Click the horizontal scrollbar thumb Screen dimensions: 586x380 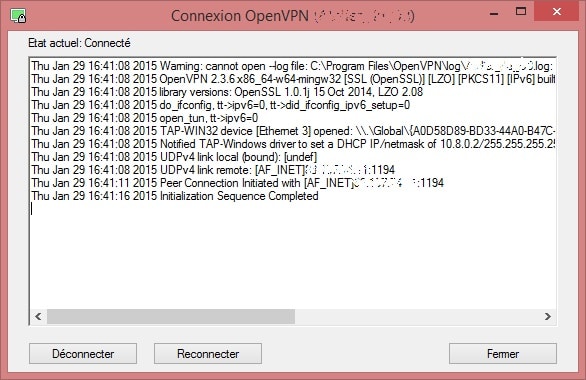(x=171, y=316)
